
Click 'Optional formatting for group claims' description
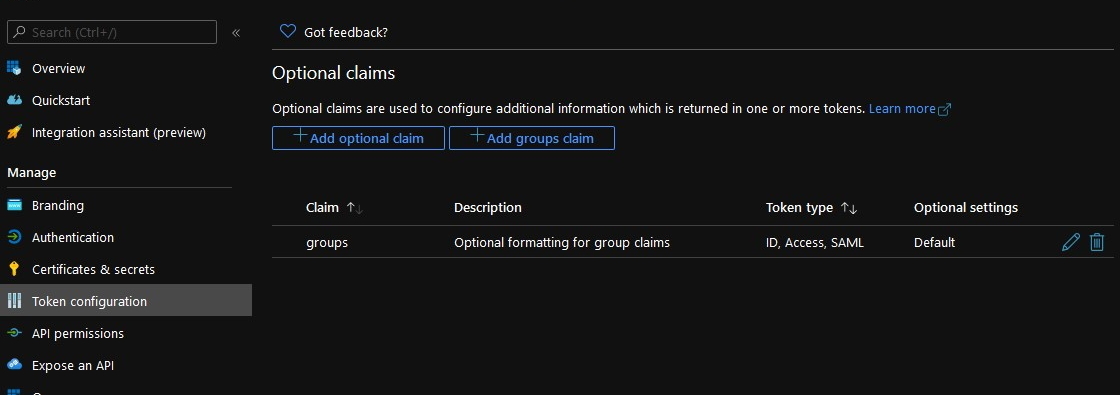click(562, 242)
